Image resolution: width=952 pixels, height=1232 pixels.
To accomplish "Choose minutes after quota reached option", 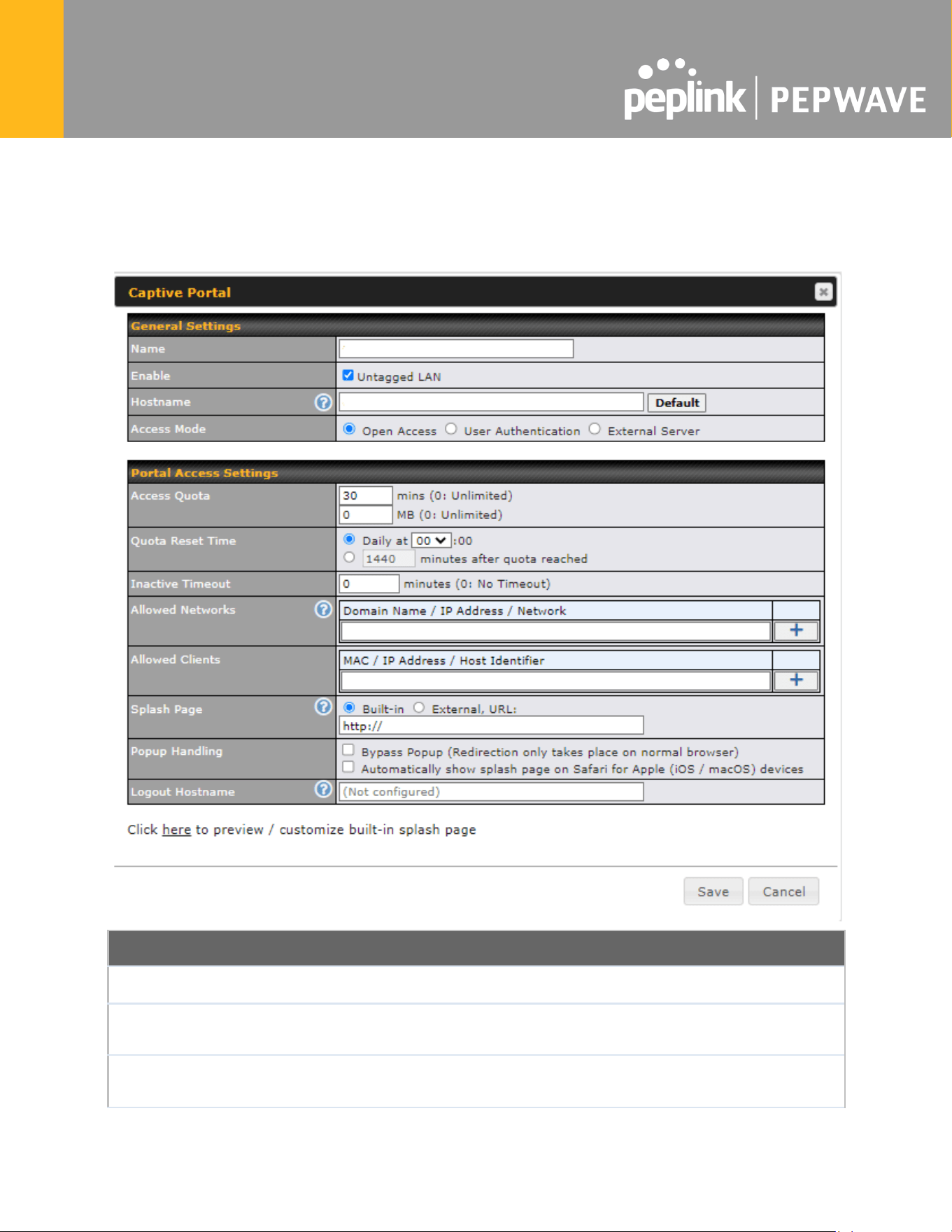I will coord(349,558).
